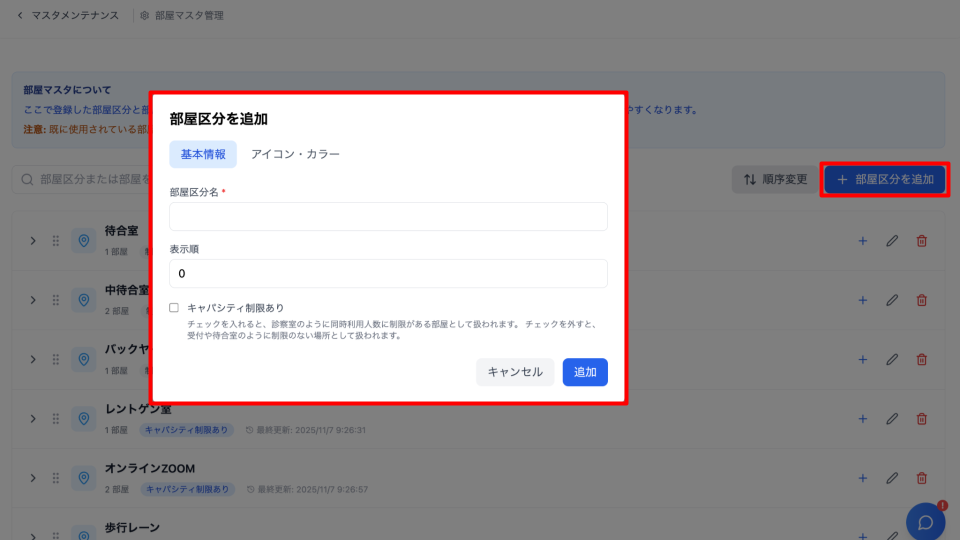Switch to the アイコン・カラー tab
960x540 pixels.
click(x=295, y=154)
